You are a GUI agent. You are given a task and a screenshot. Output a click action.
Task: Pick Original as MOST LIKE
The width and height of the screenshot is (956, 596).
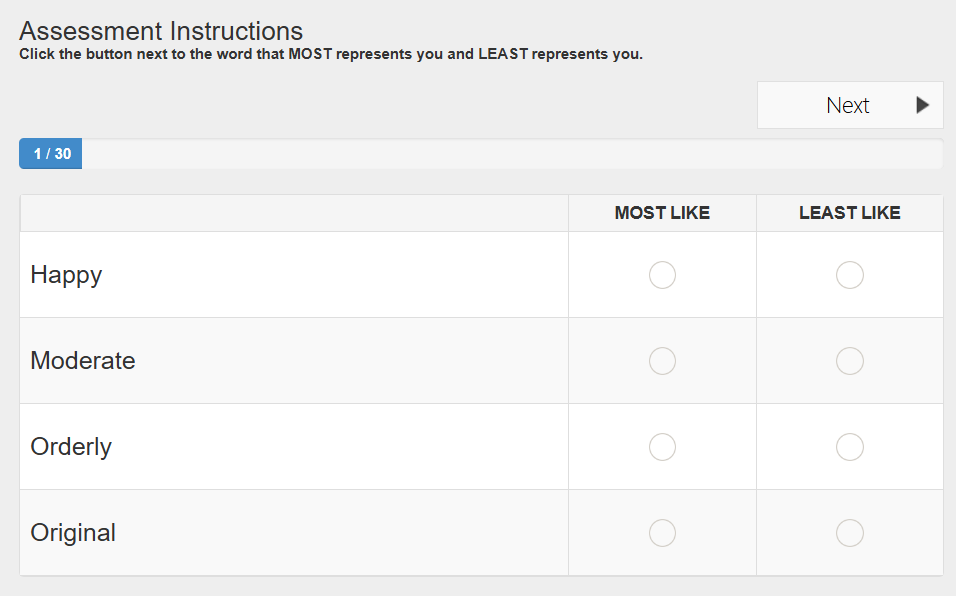[x=662, y=533]
